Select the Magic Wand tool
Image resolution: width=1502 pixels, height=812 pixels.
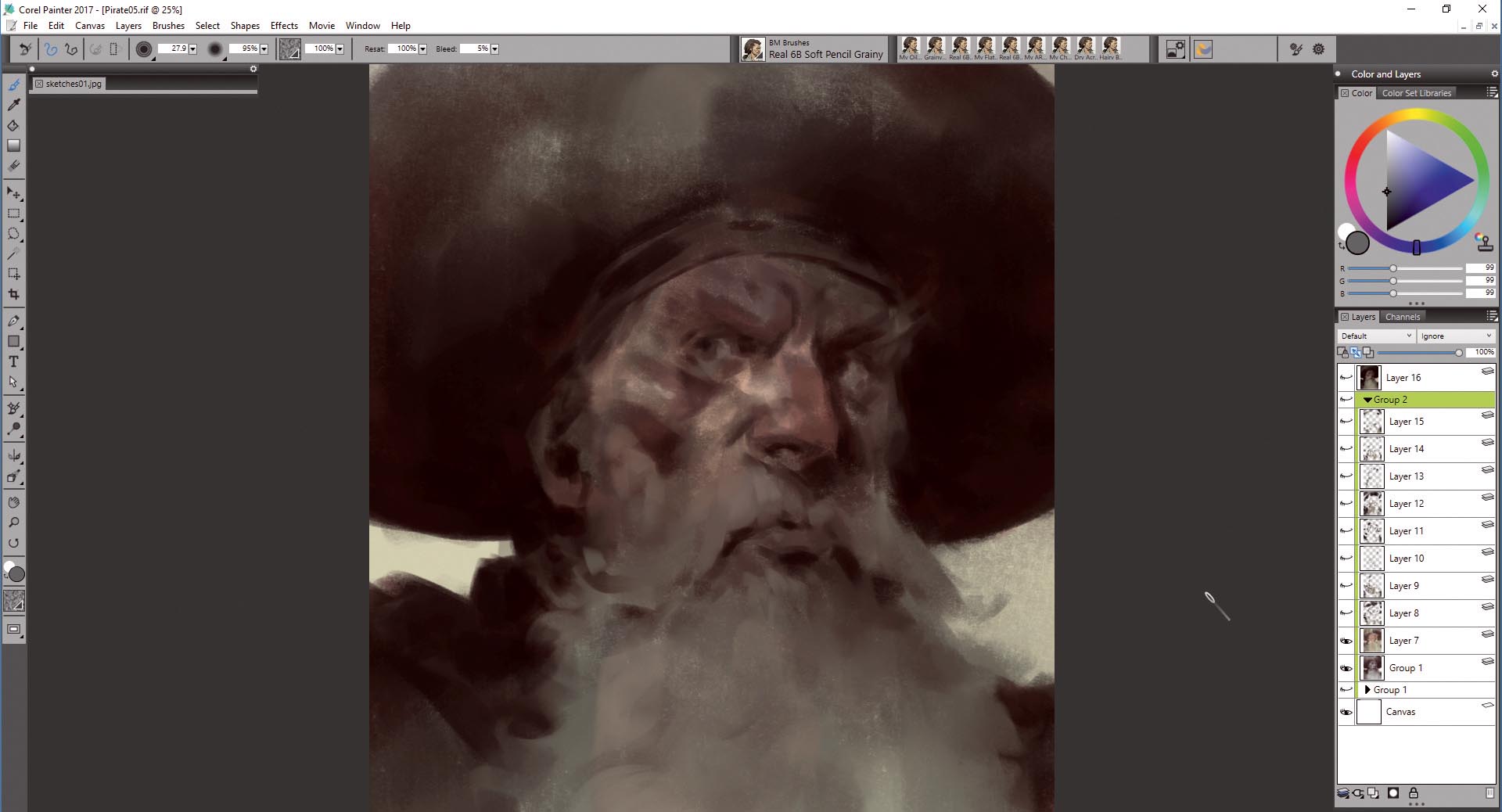tap(13, 253)
